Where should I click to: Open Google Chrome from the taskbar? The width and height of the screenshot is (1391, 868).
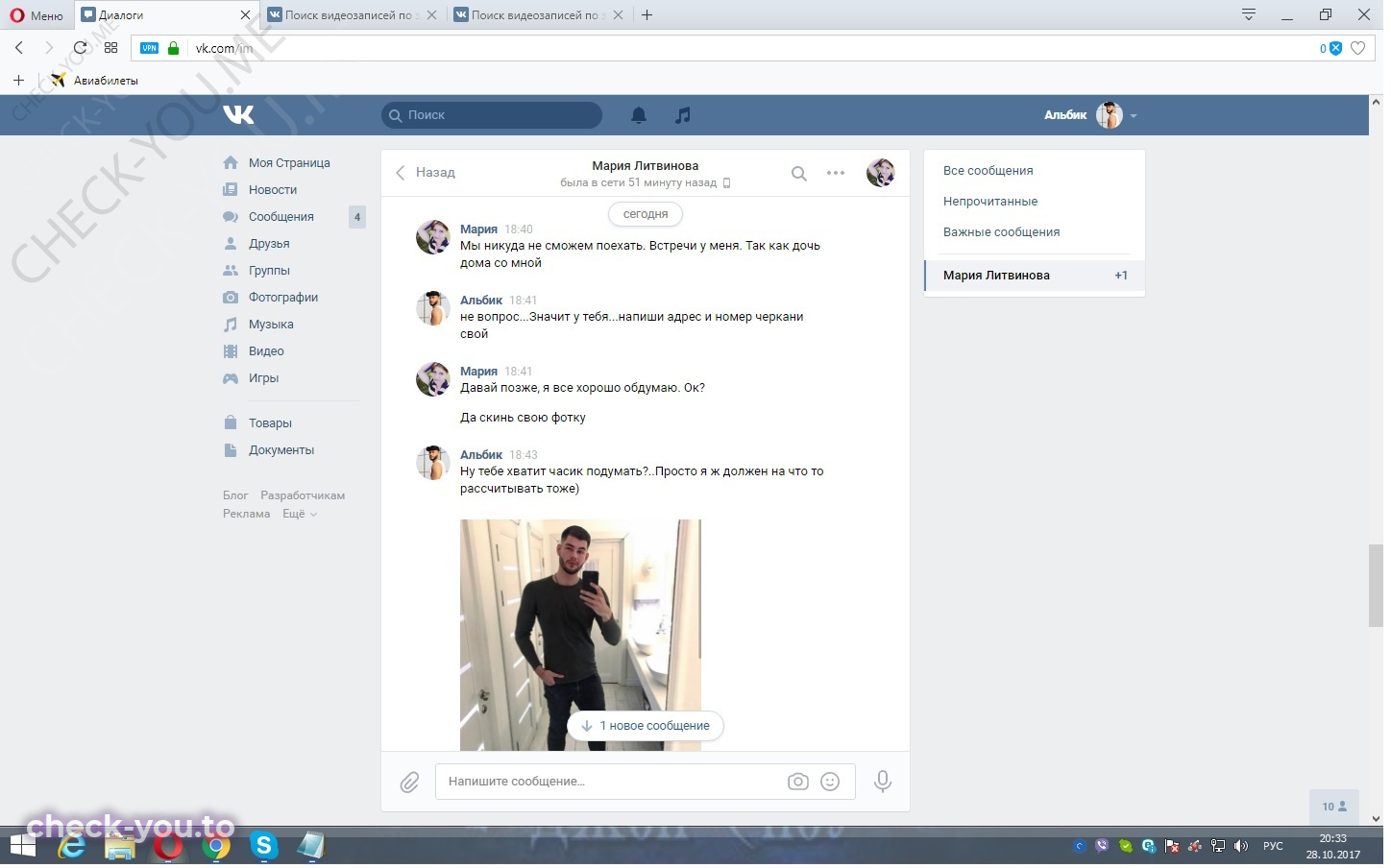coord(216,847)
